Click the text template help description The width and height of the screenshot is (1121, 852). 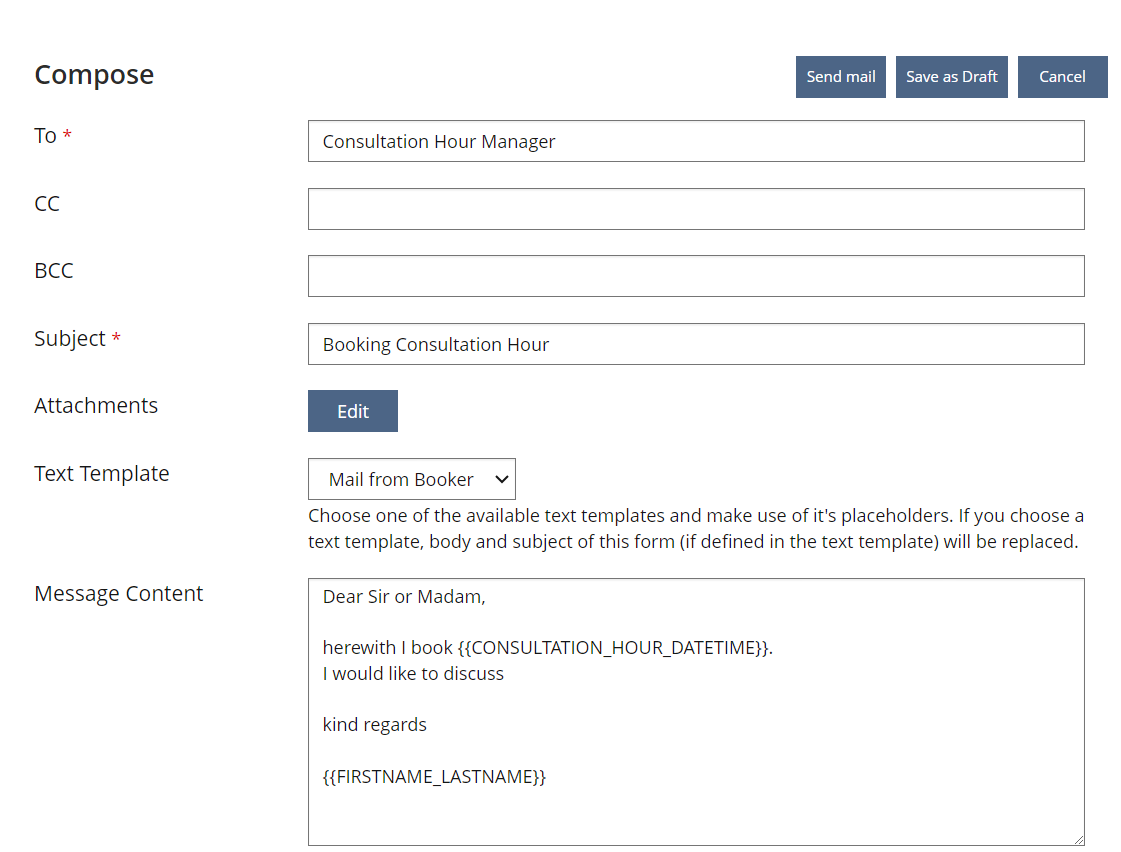pyautogui.click(x=696, y=529)
